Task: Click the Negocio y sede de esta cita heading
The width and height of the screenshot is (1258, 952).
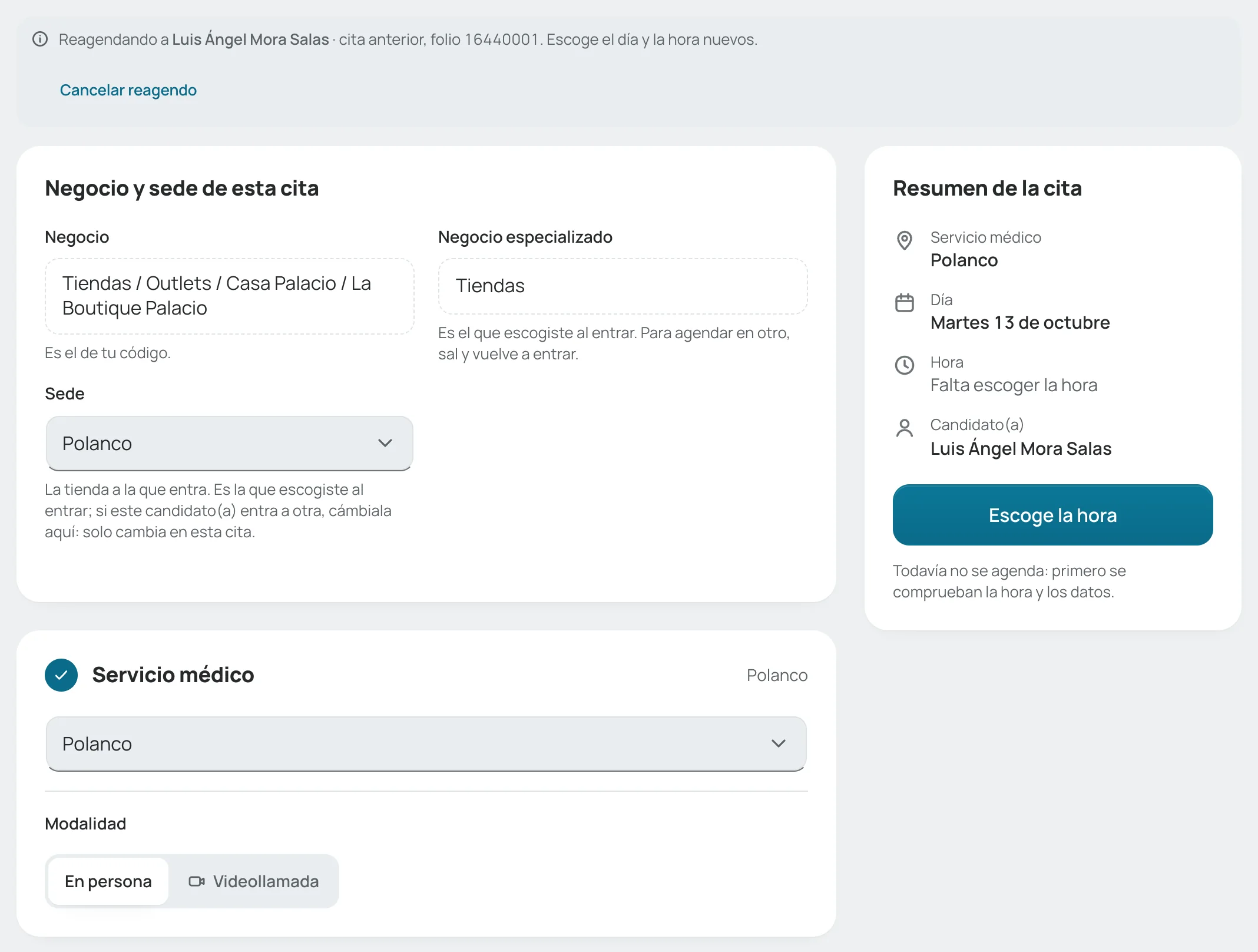Action: click(x=182, y=189)
